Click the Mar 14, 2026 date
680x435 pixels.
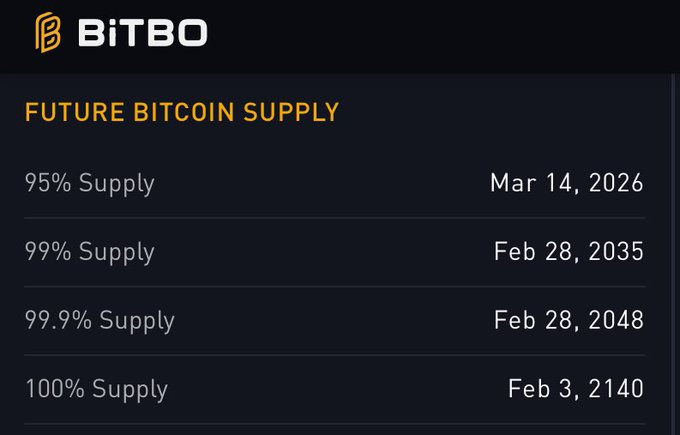[x=567, y=183]
